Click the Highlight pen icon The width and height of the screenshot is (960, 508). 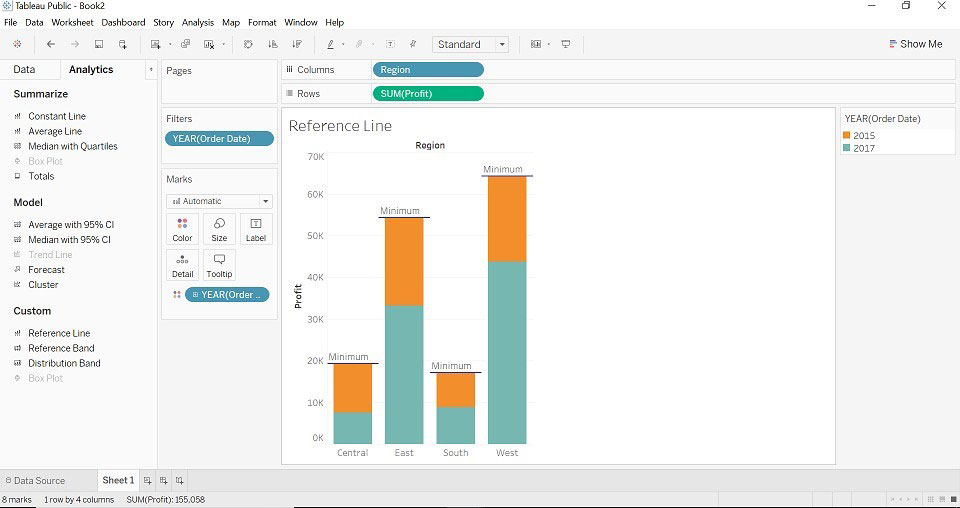click(x=331, y=44)
